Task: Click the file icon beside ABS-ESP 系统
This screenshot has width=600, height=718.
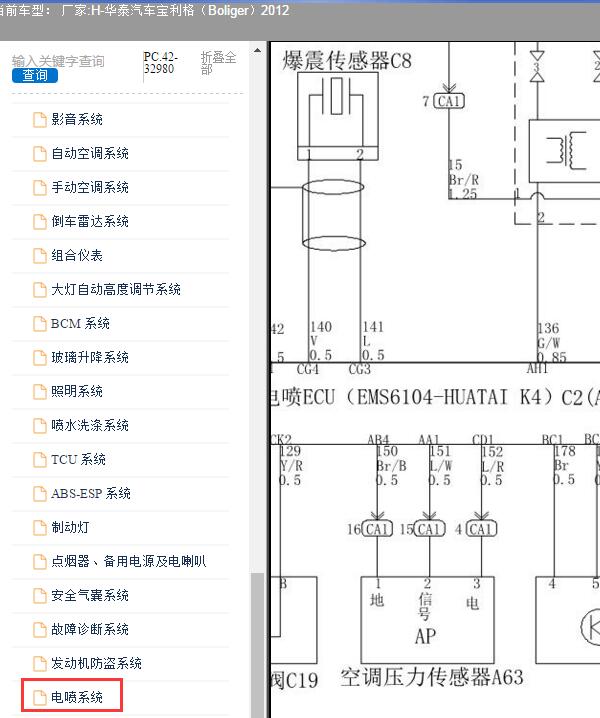Action: click(40, 493)
